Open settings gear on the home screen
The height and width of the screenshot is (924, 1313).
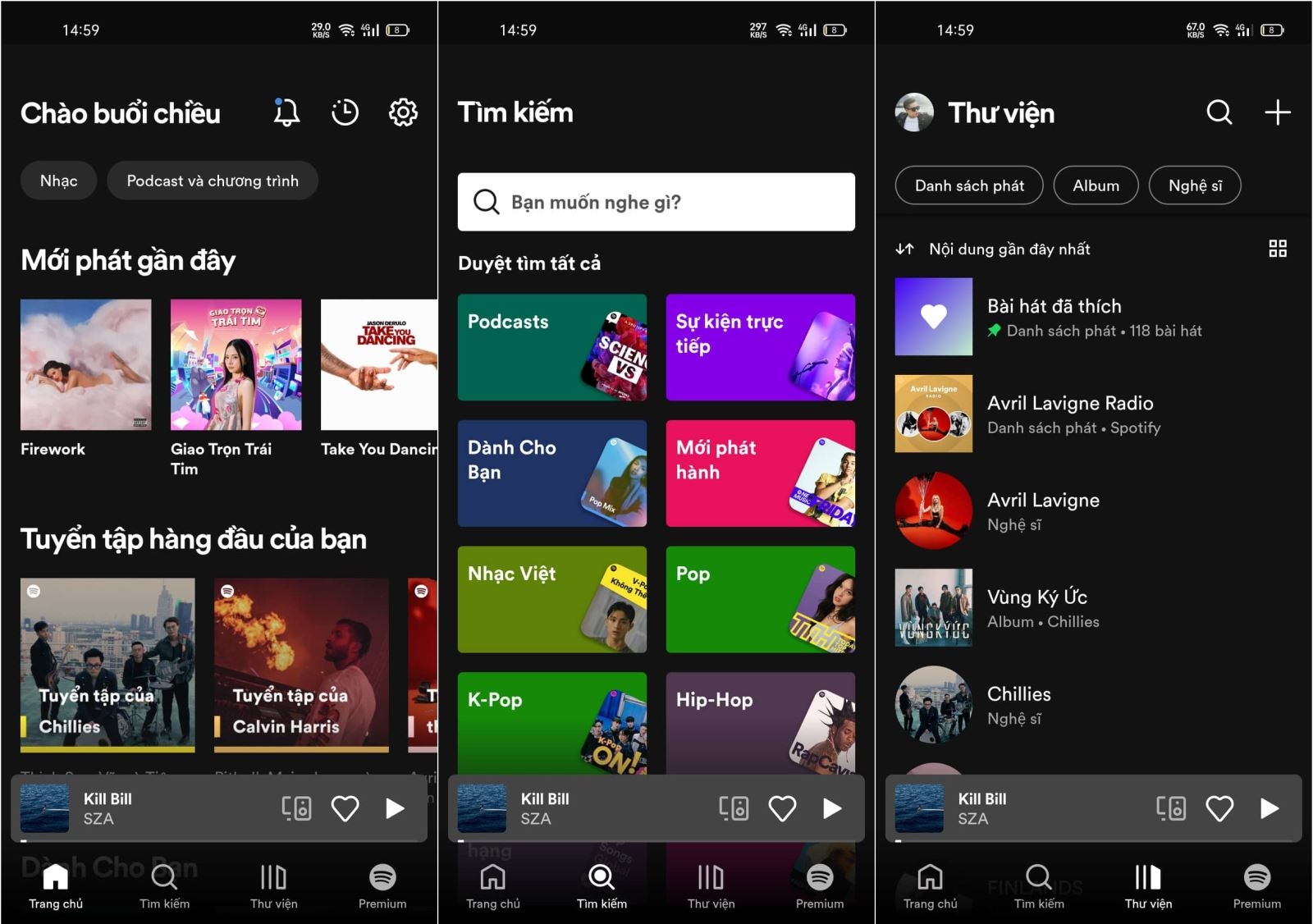point(403,112)
